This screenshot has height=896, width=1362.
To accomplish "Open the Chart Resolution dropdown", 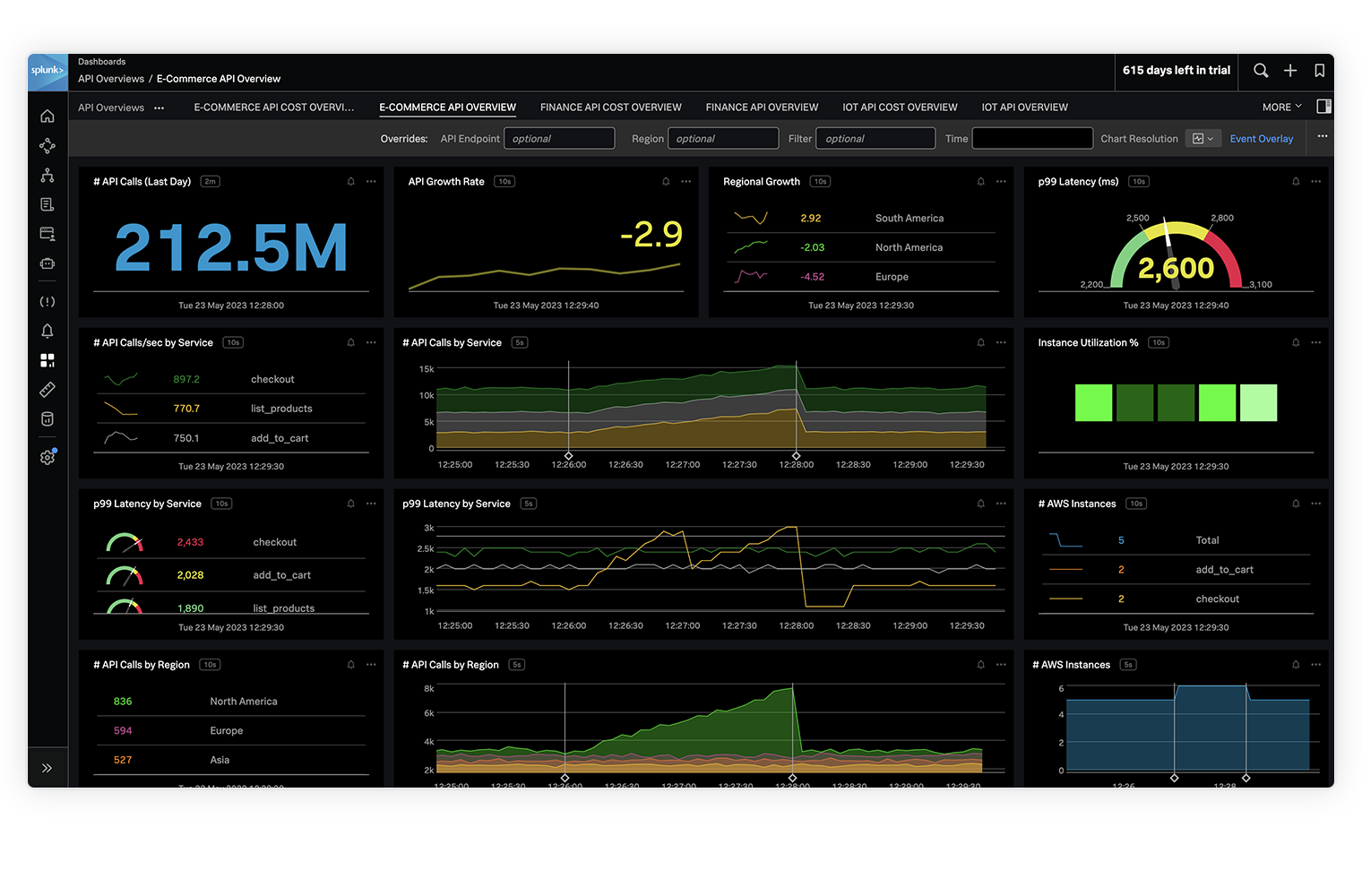I will (x=1203, y=138).
